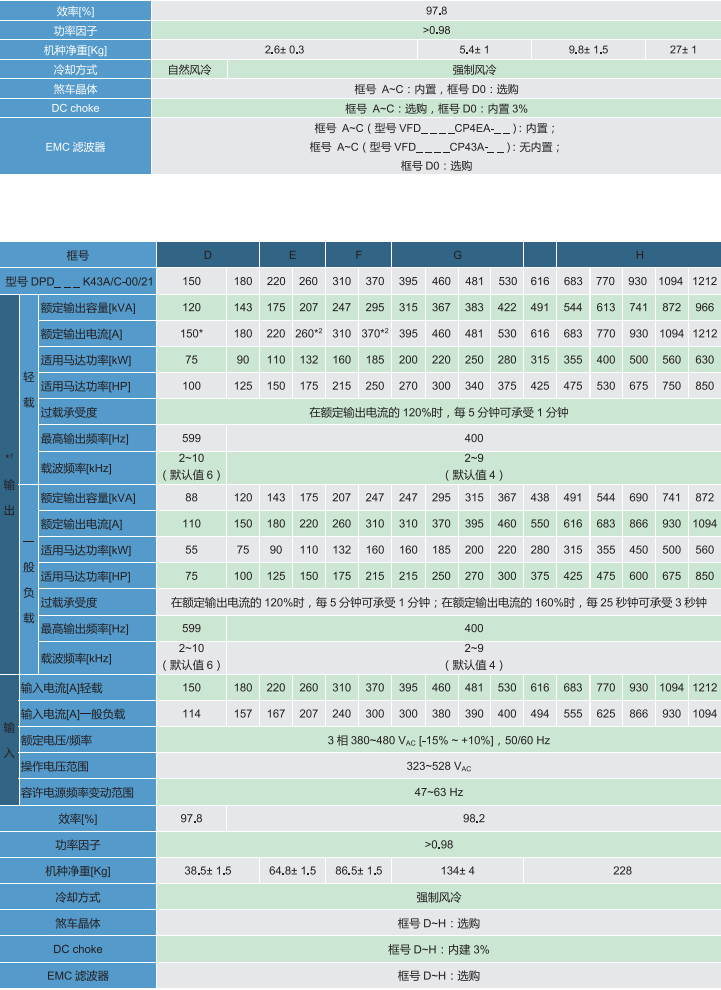The image size is (721, 990).
Task: Select the frame H column header
Action: (638, 255)
